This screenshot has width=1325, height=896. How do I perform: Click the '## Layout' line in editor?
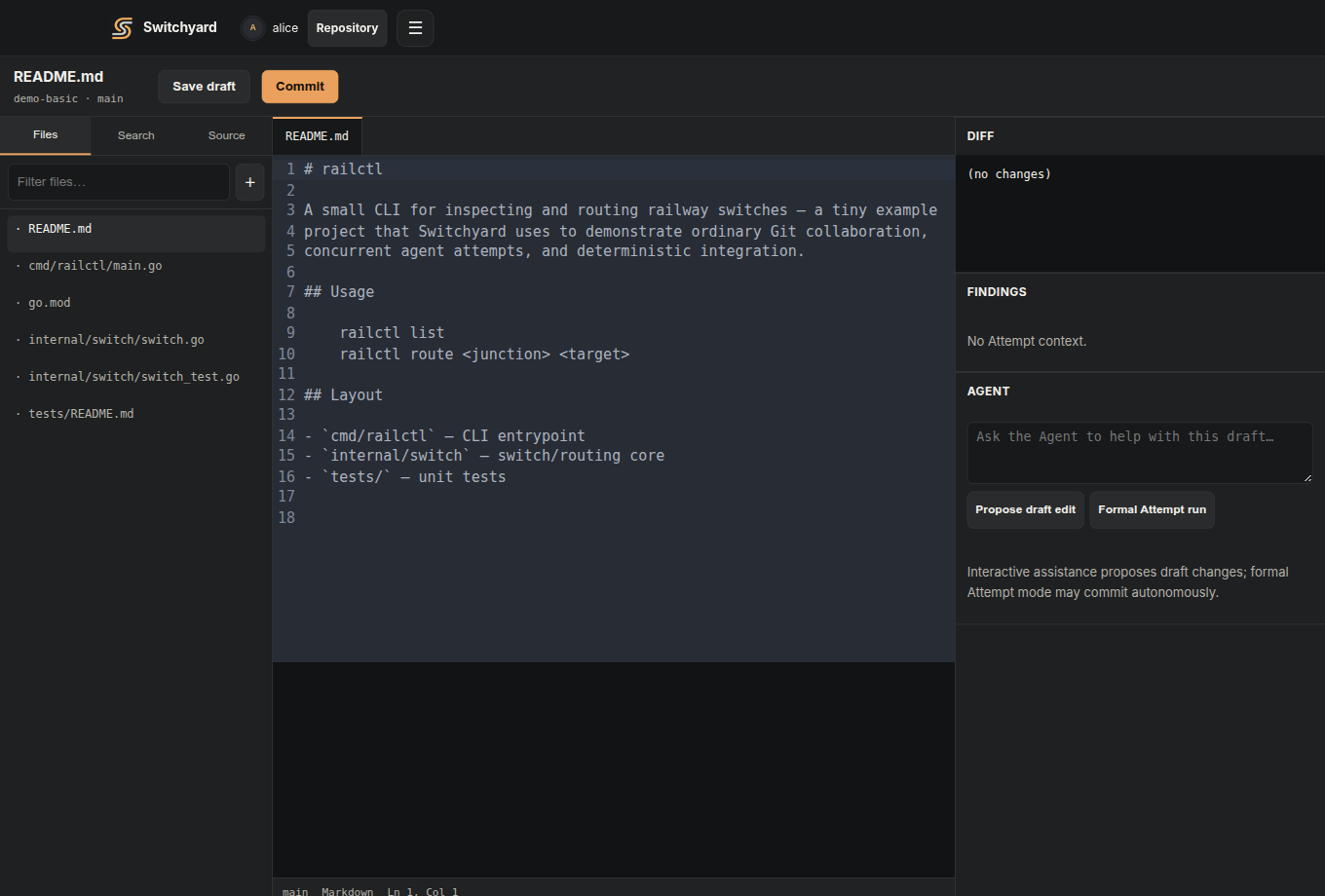click(x=343, y=395)
